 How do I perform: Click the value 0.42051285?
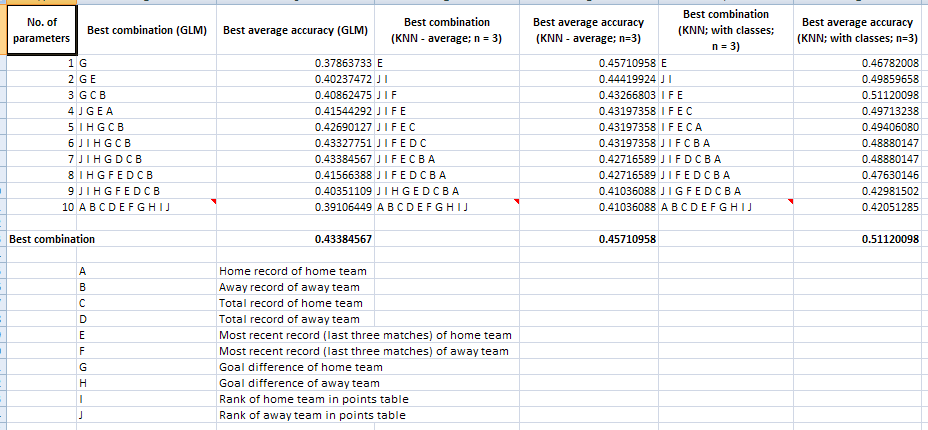pyautogui.click(x=890, y=206)
